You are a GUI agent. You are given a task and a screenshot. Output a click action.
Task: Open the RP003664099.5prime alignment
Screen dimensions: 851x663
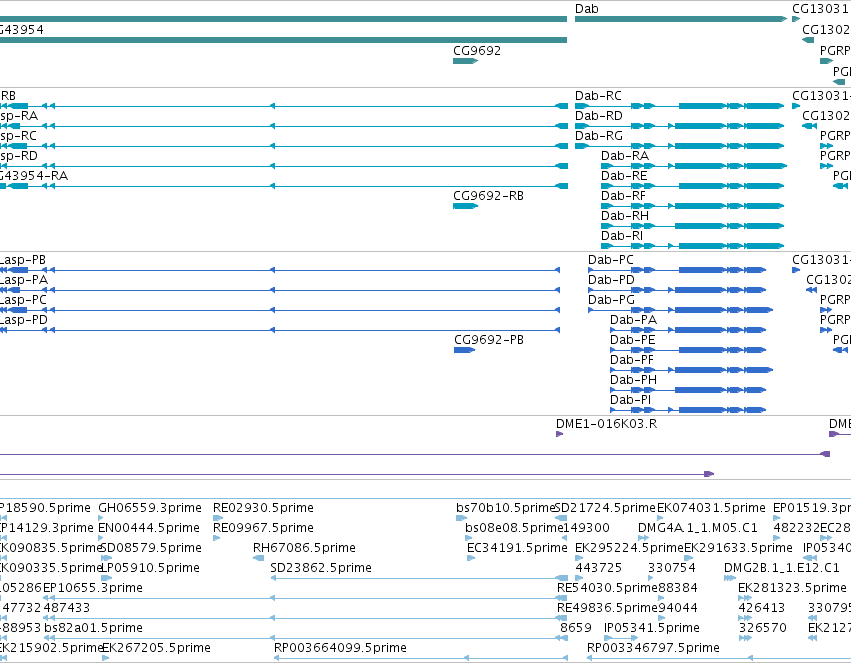(x=340, y=648)
